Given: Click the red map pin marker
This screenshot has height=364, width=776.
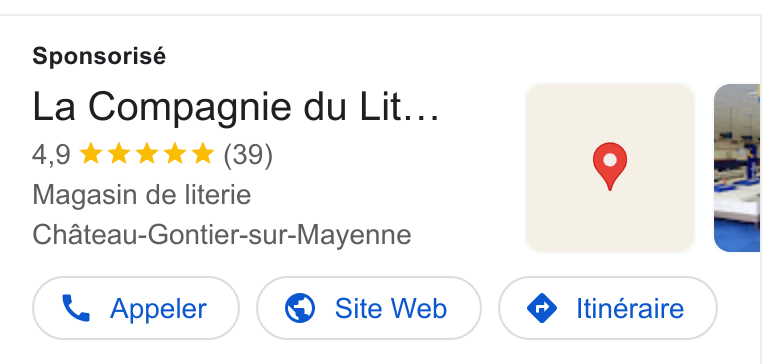Looking at the screenshot, I should pyautogui.click(x=610, y=167).
